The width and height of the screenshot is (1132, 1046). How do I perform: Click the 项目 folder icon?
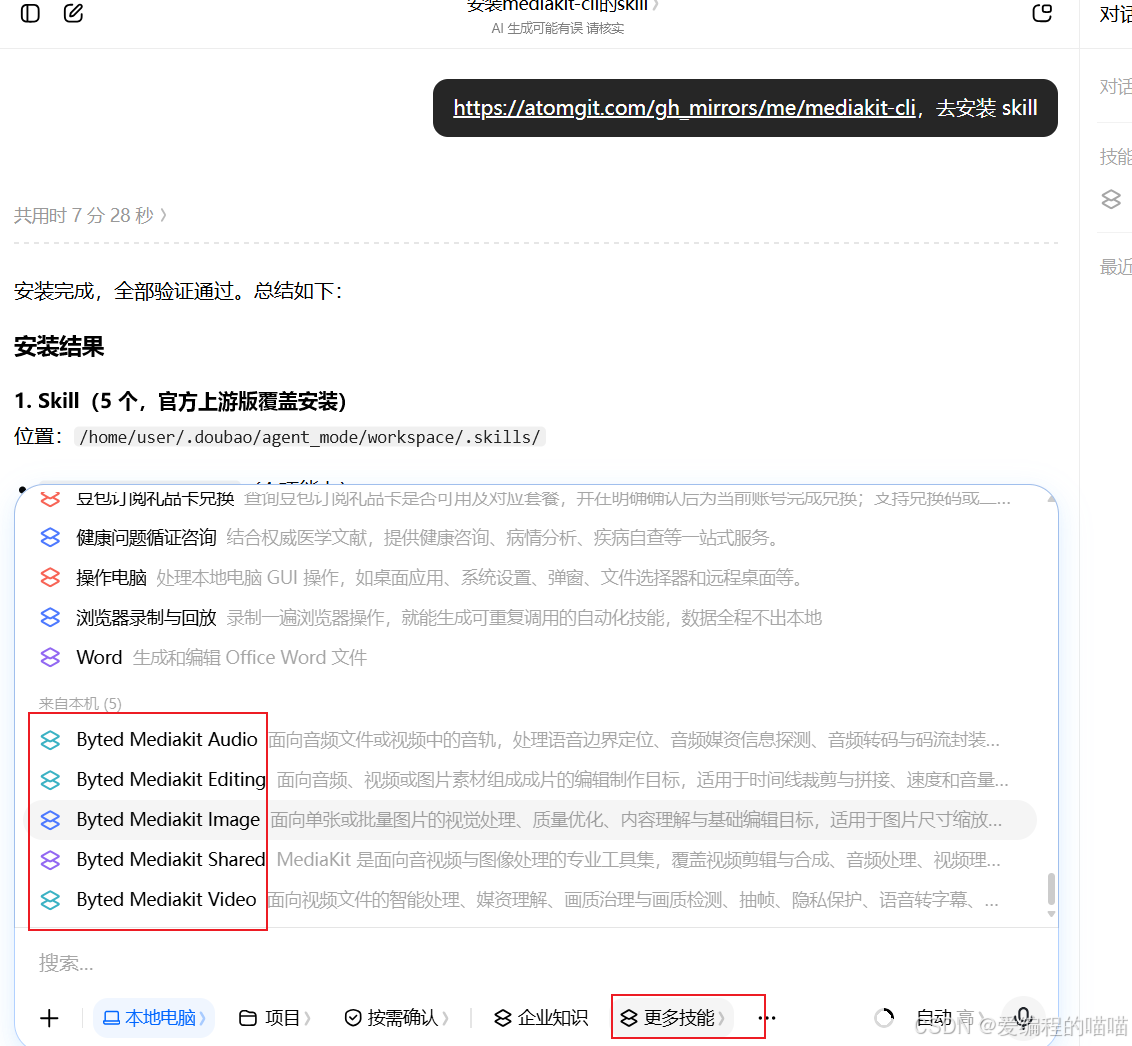[248, 1019]
